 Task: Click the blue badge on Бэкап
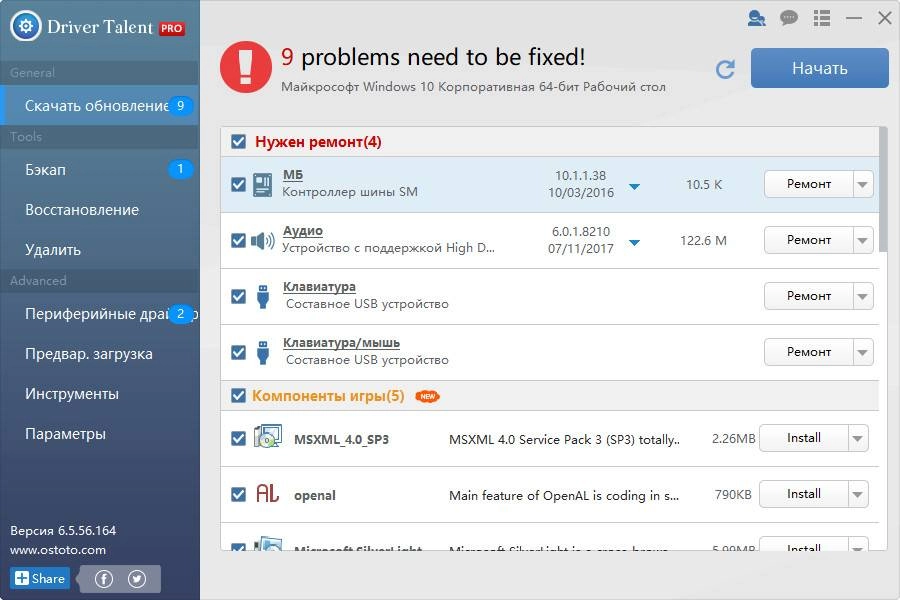tap(180, 169)
